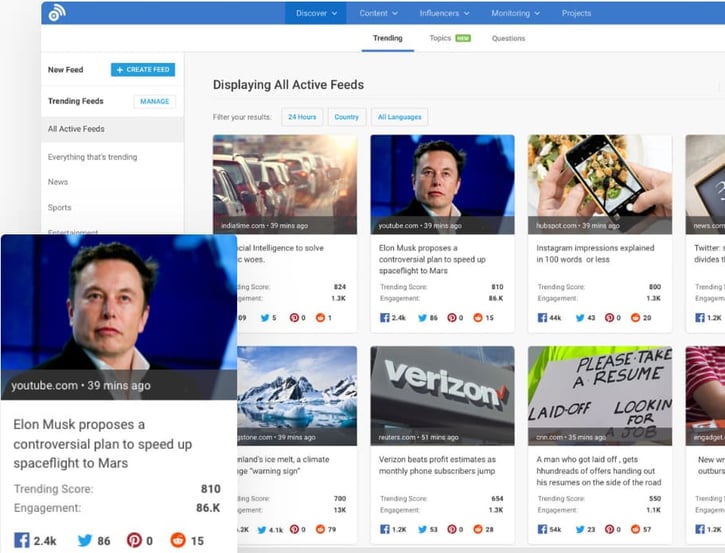
Task: Click Reddit icon on Instagram impressions card
Action: click(x=636, y=318)
